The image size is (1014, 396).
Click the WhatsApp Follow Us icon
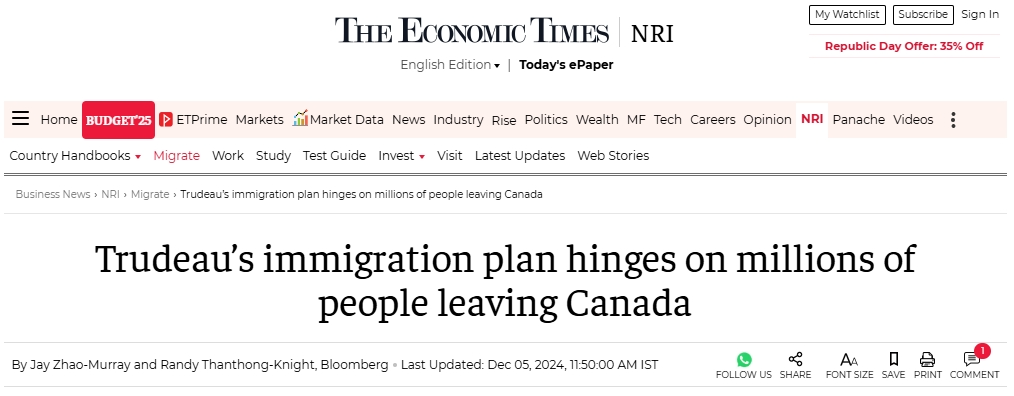click(x=744, y=360)
